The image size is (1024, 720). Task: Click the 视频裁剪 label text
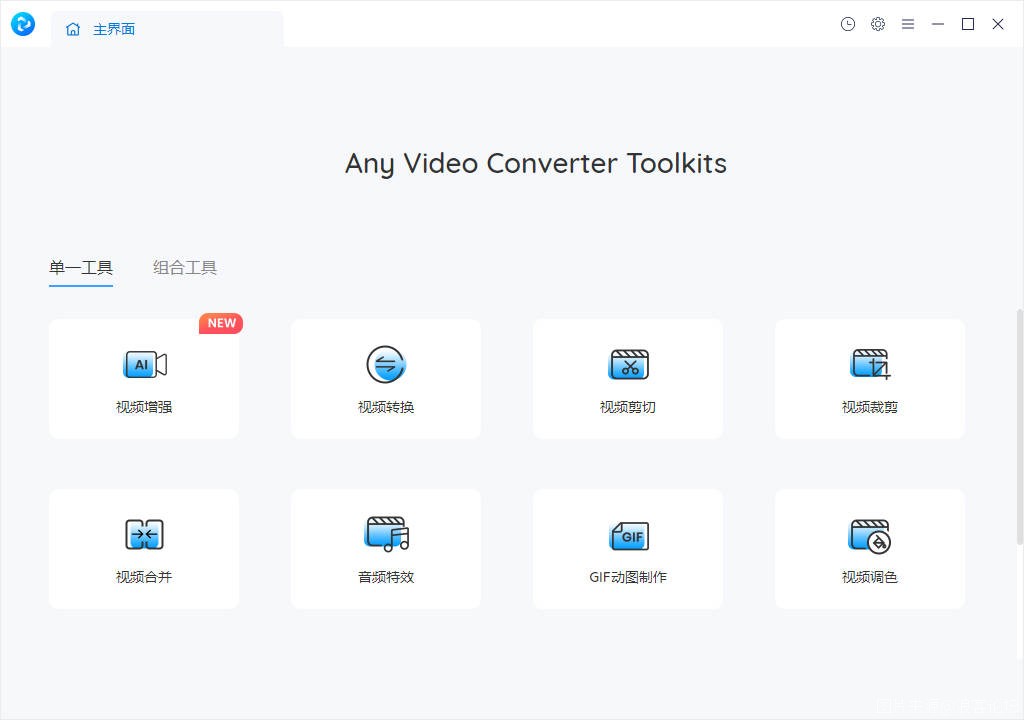click(x=870, y=407)
